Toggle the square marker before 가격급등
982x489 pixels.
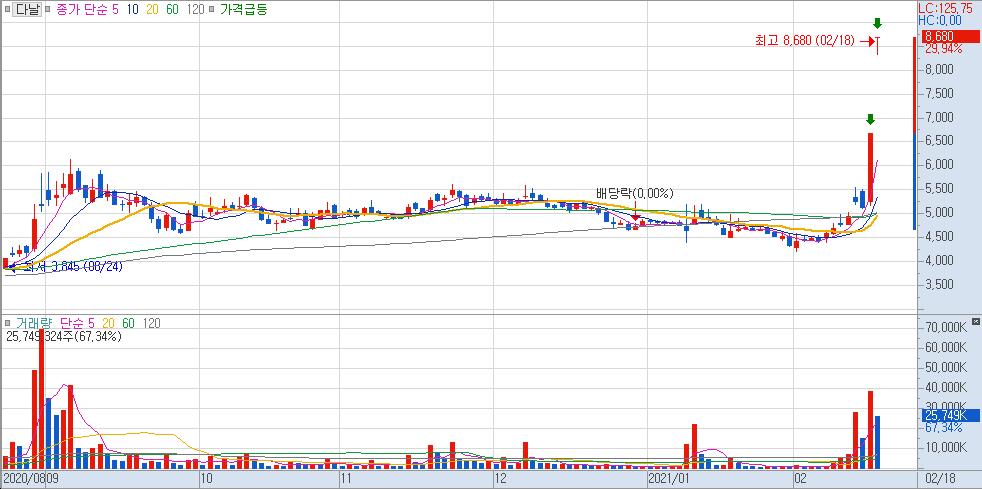tap(212, 9)
